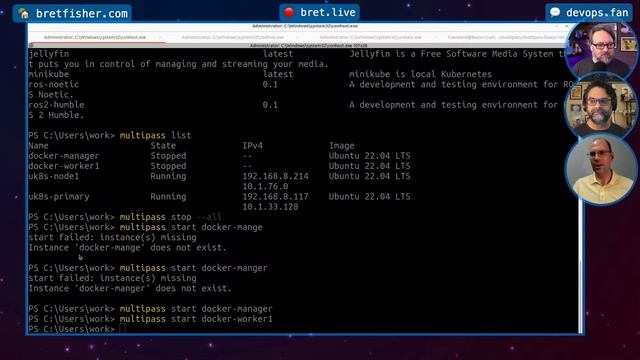Close the active conhost.exe tab
Viewport: 640px width, 360px height.
(x=160, y=37)
